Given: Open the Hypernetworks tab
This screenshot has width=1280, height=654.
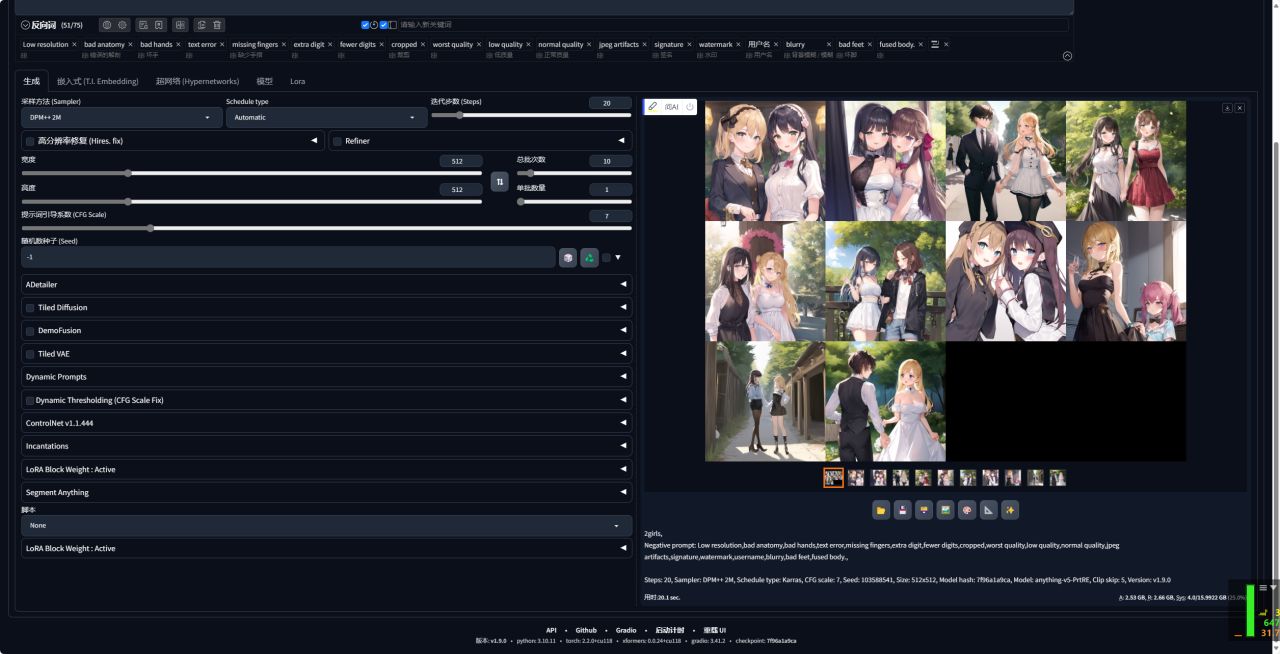Looking at the screenshot, I should click(197, 81).
